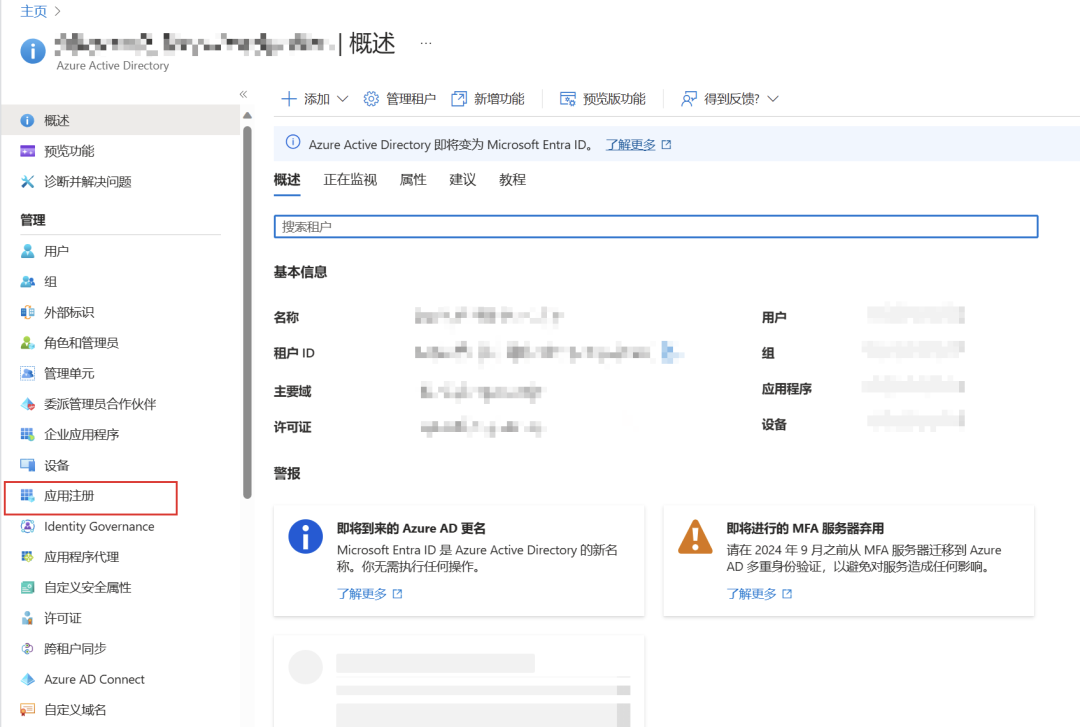Click the sidebar scroll up arrow
Viewport: 1080px width, 727px height.
[x=247, y=116]
